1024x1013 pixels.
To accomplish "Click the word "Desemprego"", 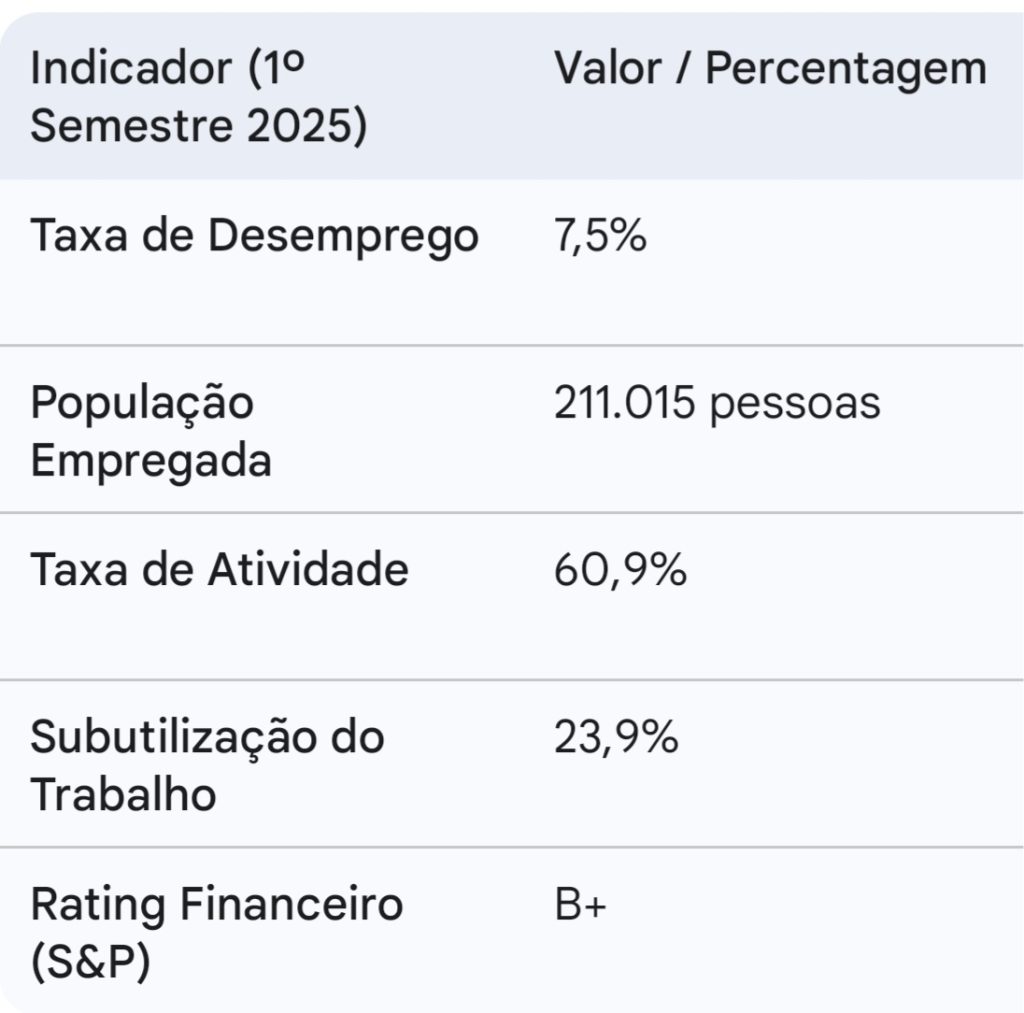I will [x=343, y=237].
